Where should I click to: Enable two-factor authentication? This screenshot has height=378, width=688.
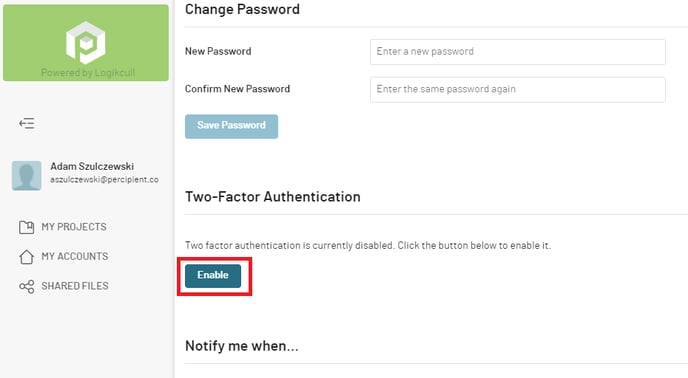click(213, 276)
